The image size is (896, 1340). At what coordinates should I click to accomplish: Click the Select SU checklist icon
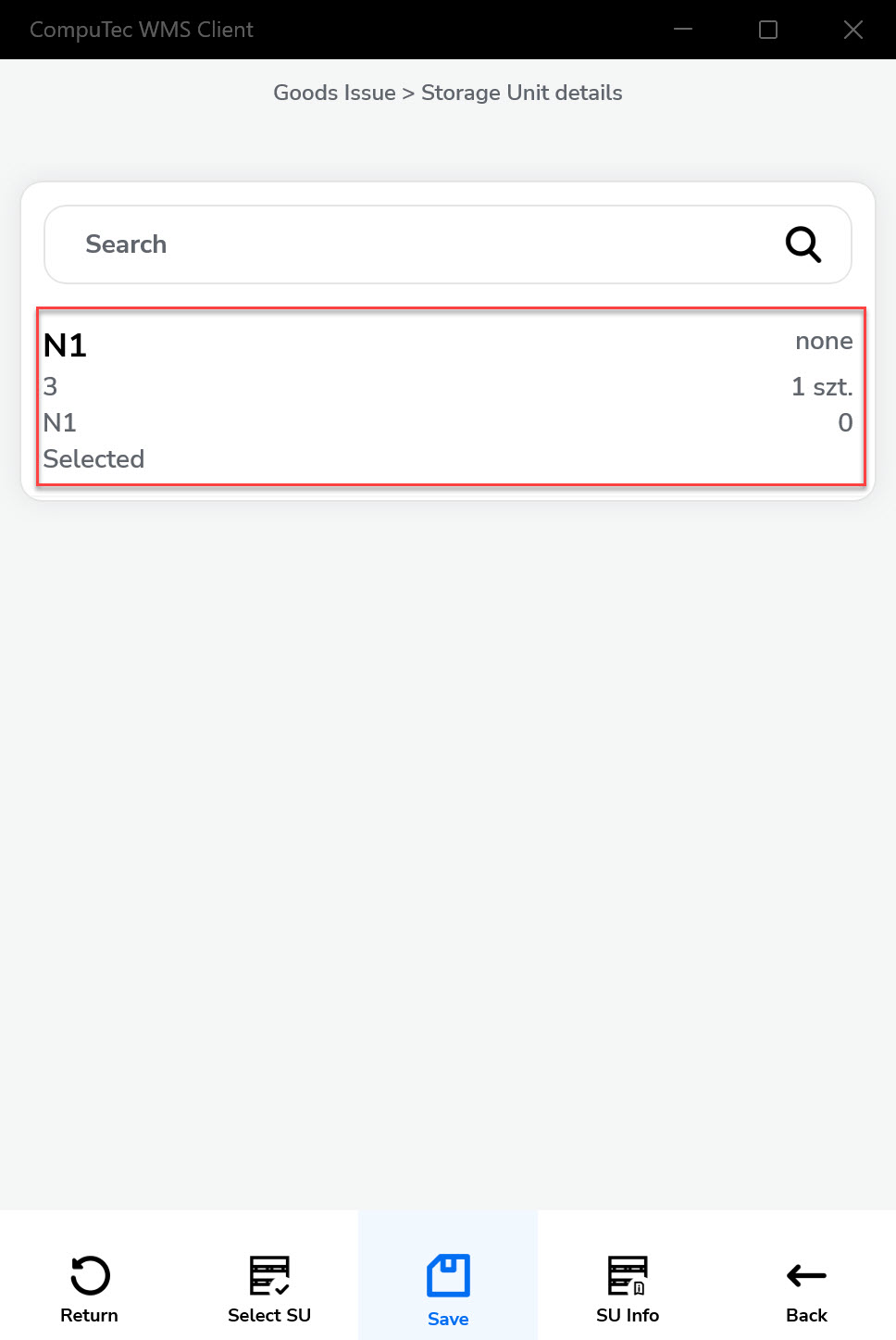[269, 1275]
